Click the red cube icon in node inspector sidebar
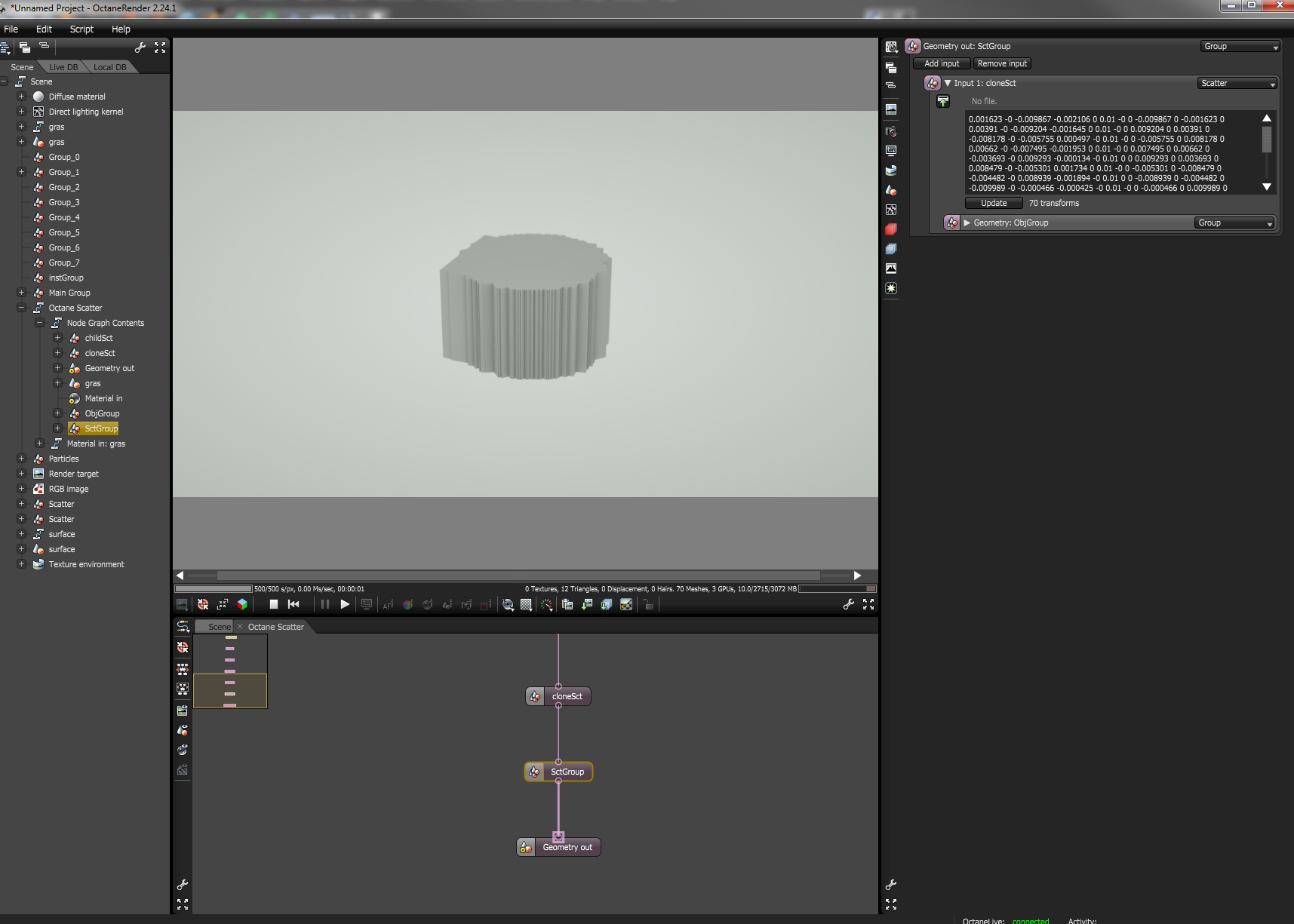This screenshot has width=1294, height=924. [891, 229]
